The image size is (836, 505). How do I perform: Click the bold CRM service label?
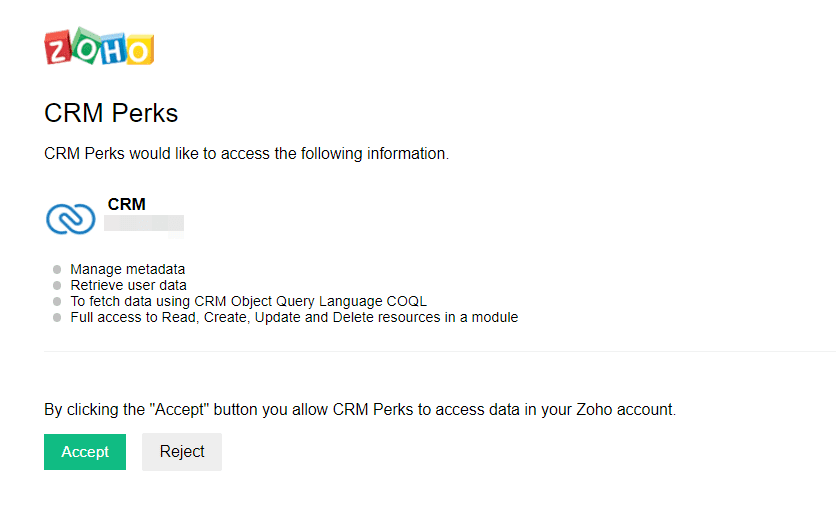pos(127,204)
